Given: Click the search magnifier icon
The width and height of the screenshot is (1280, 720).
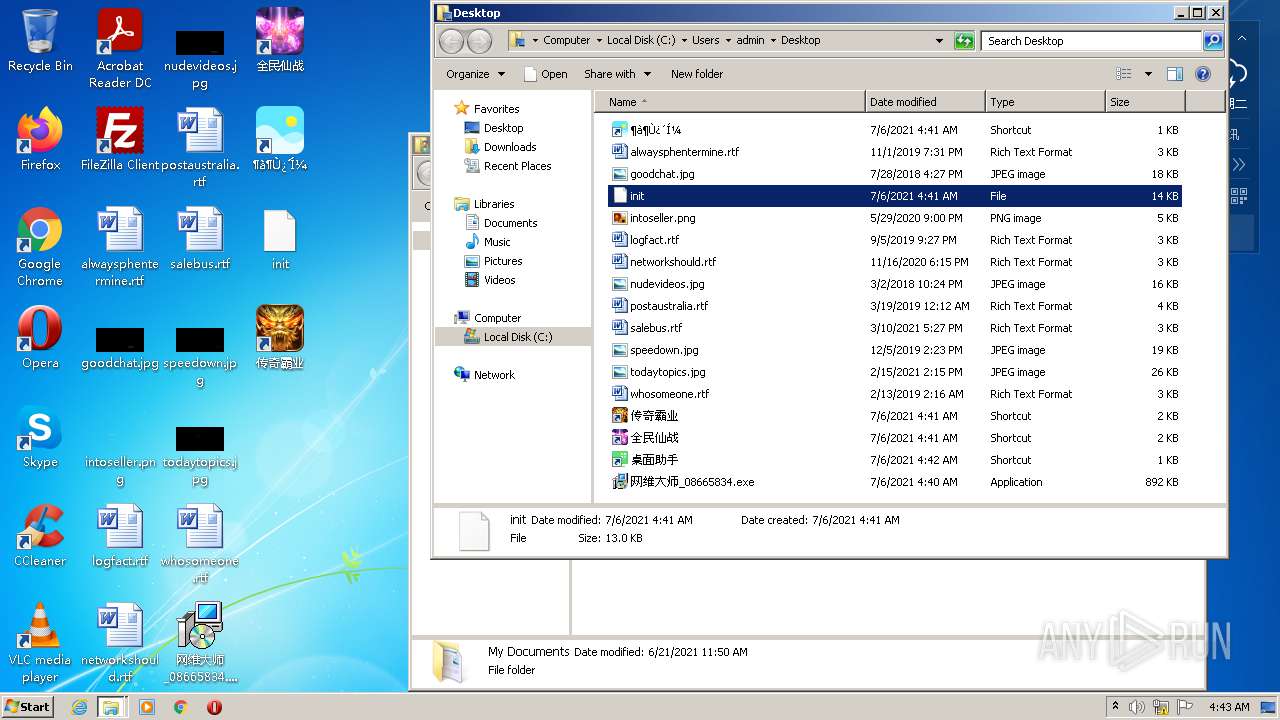Looking at the screenshot, I should click(1213, 41).
